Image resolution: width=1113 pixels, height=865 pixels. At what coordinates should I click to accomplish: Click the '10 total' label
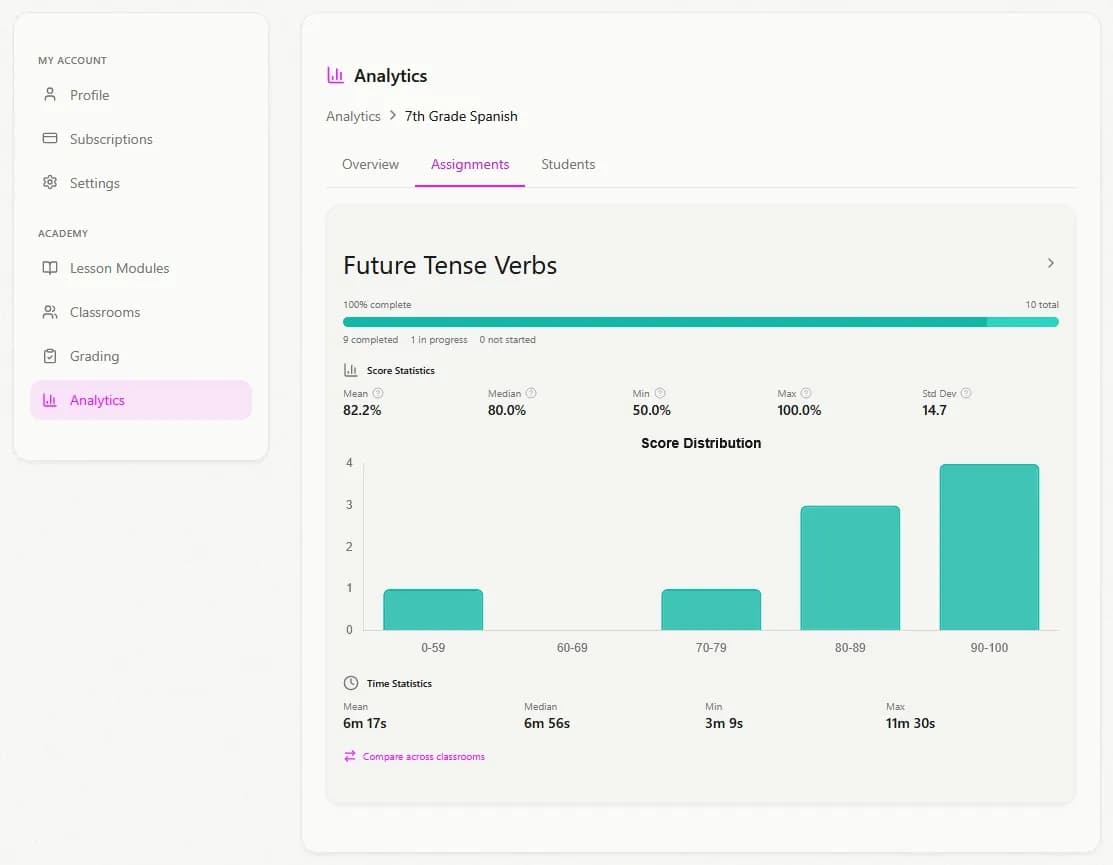click(x=1042, y=304)
